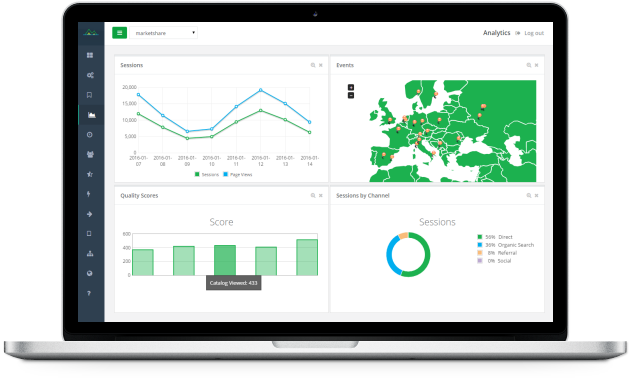Image resolution: width=632 pixels, height=378 pixels.
Task: Toggle Page Views series in chart legend
Action: [x=238, y=174]
